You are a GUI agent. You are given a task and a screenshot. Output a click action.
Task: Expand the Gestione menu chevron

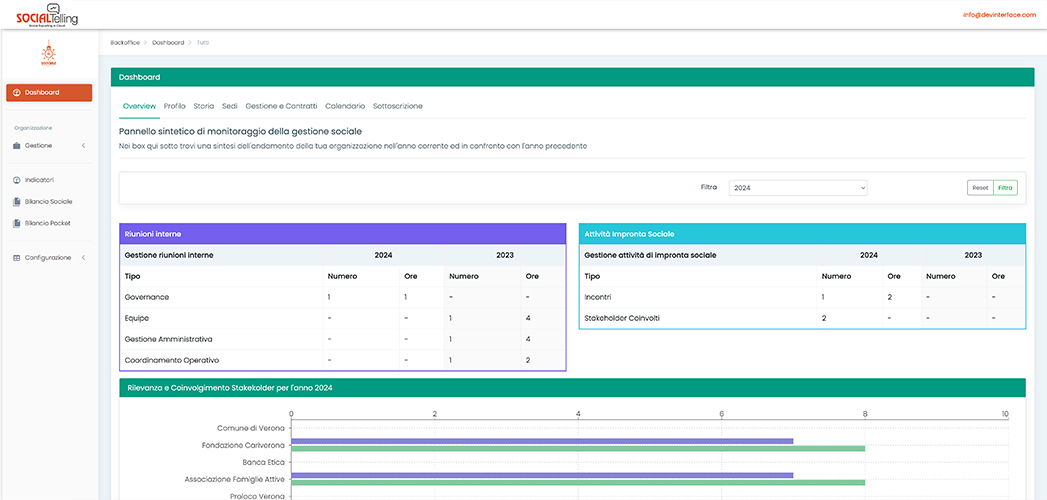click(83, 146)
